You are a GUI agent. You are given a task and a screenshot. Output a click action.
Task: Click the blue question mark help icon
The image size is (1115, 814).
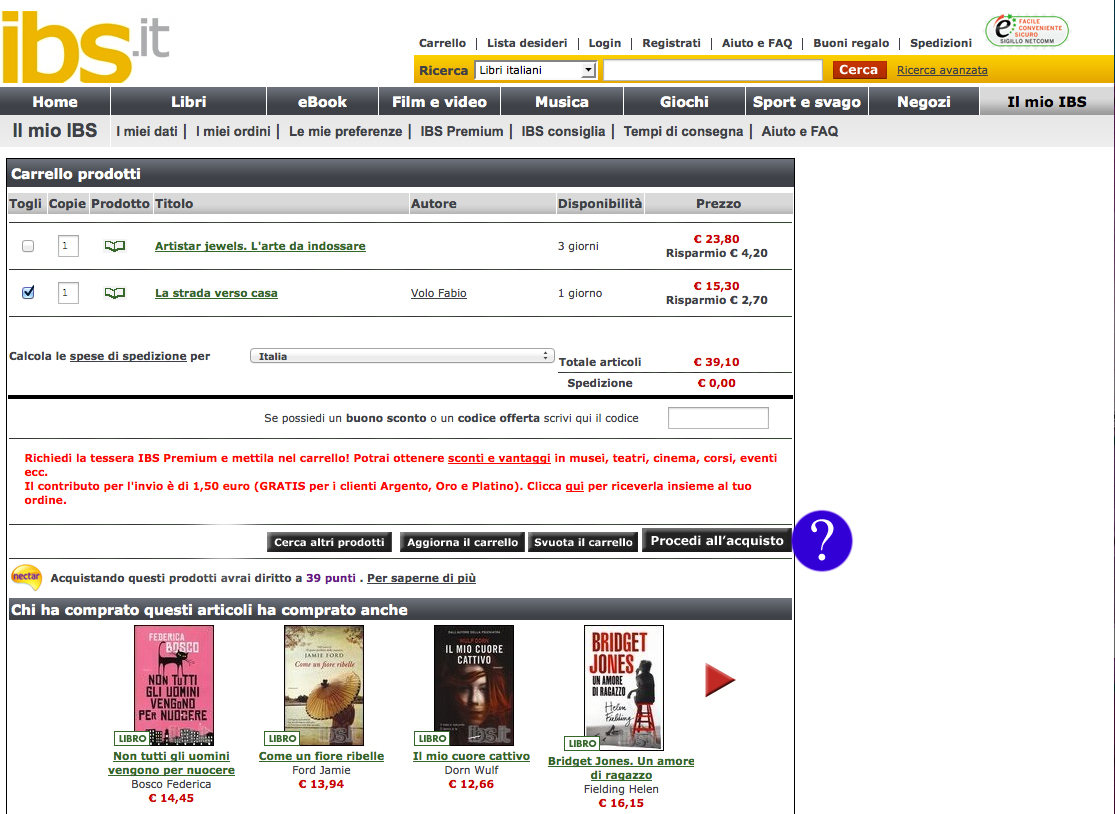pyautogui.click(x=822, y=540)
